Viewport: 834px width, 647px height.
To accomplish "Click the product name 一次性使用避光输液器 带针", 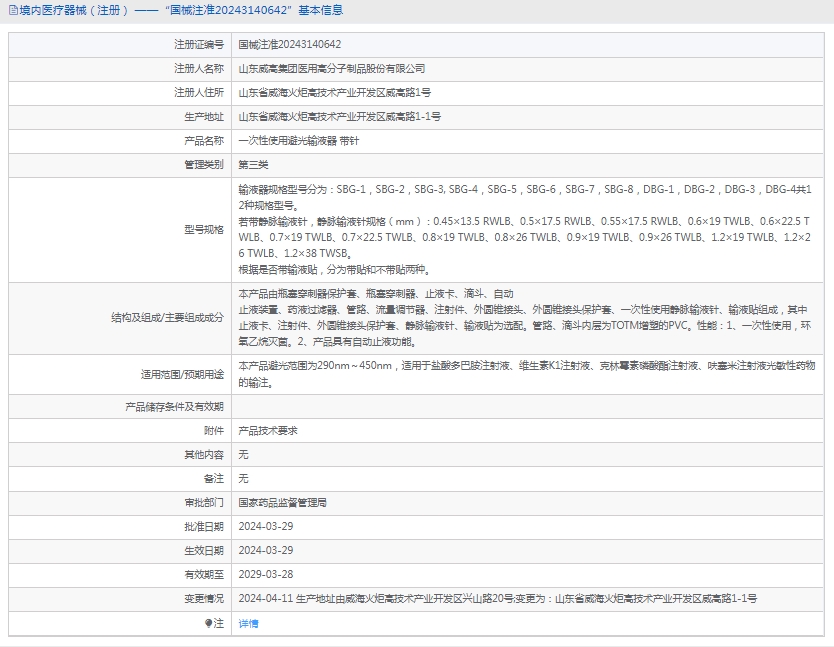I will (x=298, y=141).
